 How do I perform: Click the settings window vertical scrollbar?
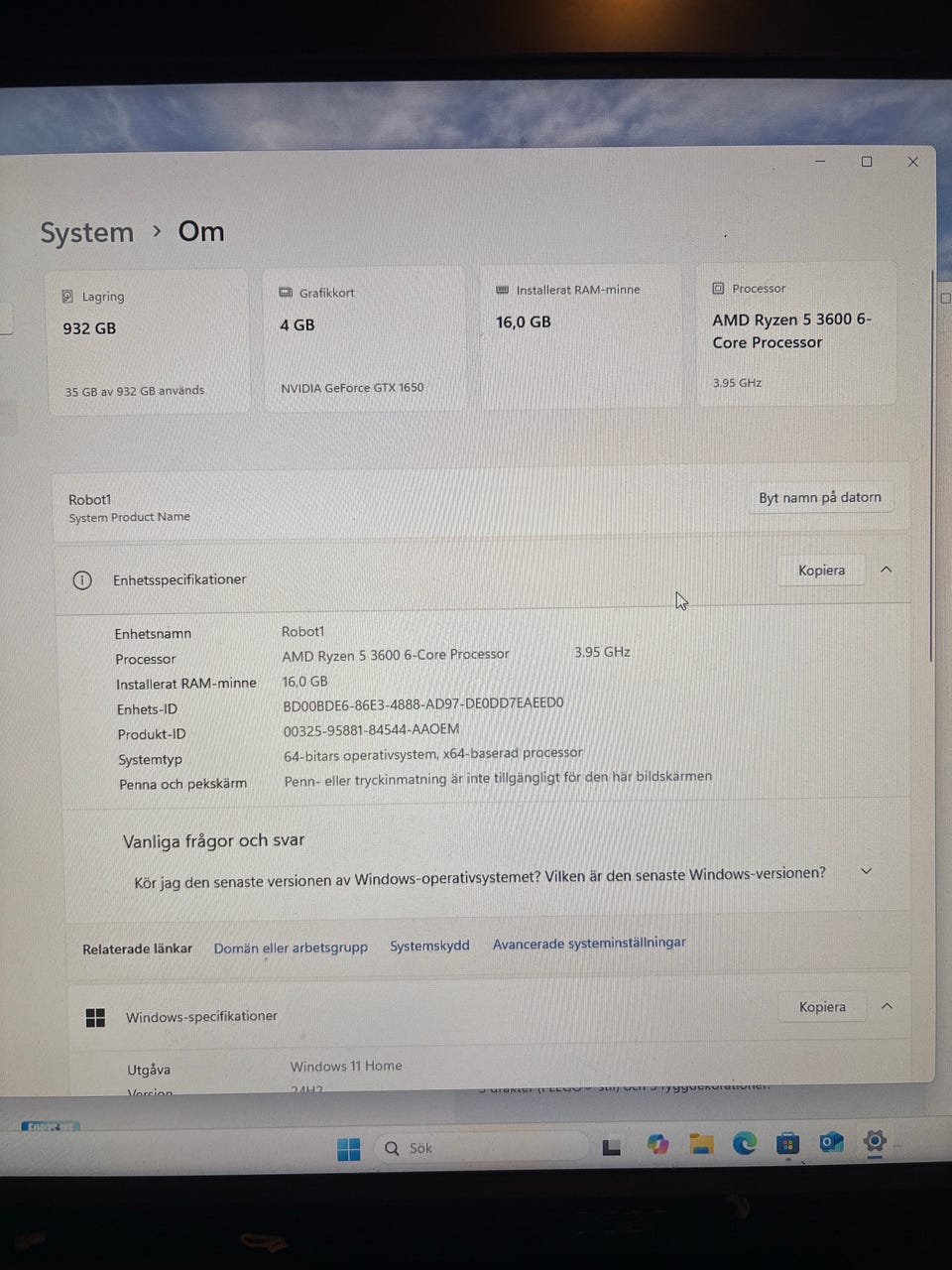(x=931, y=466)
